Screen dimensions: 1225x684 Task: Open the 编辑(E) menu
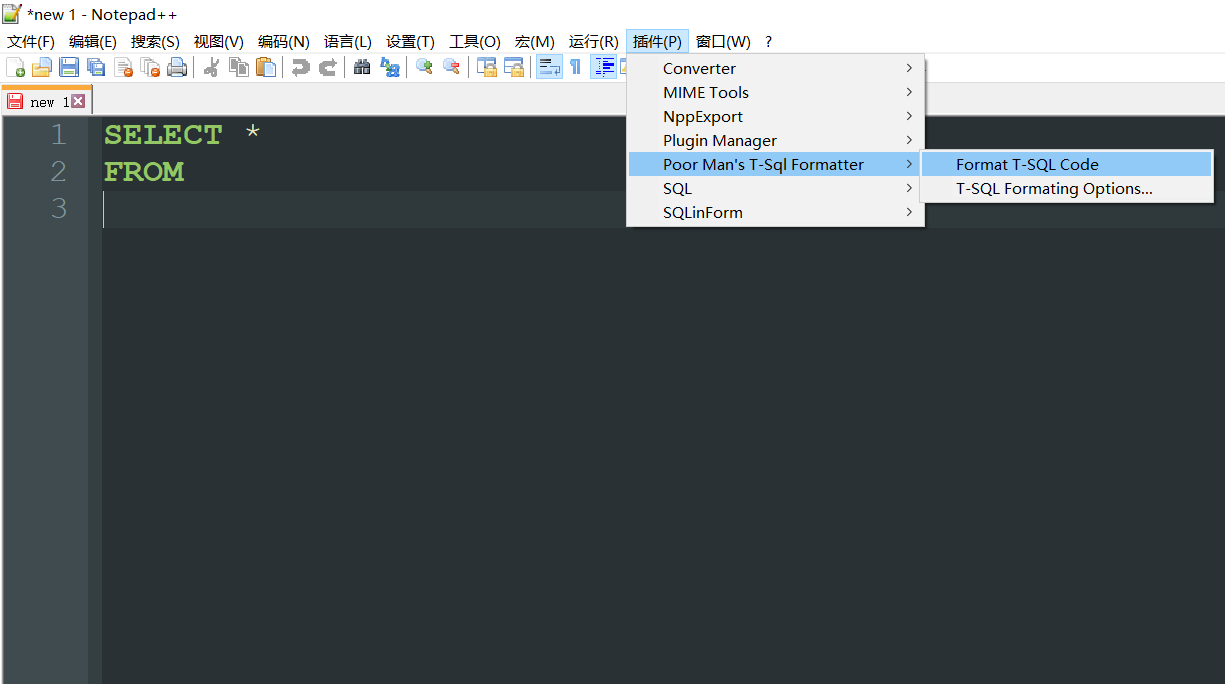point(93,41)
